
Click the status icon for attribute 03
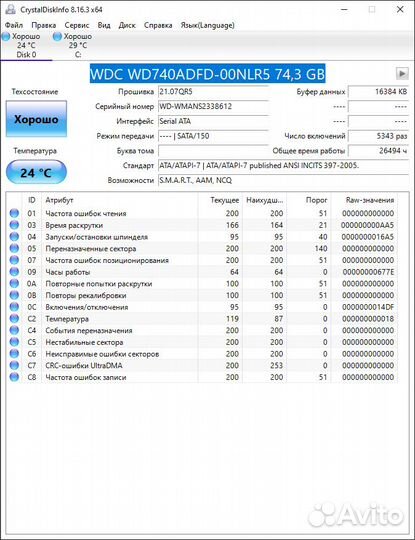(14, 225)
